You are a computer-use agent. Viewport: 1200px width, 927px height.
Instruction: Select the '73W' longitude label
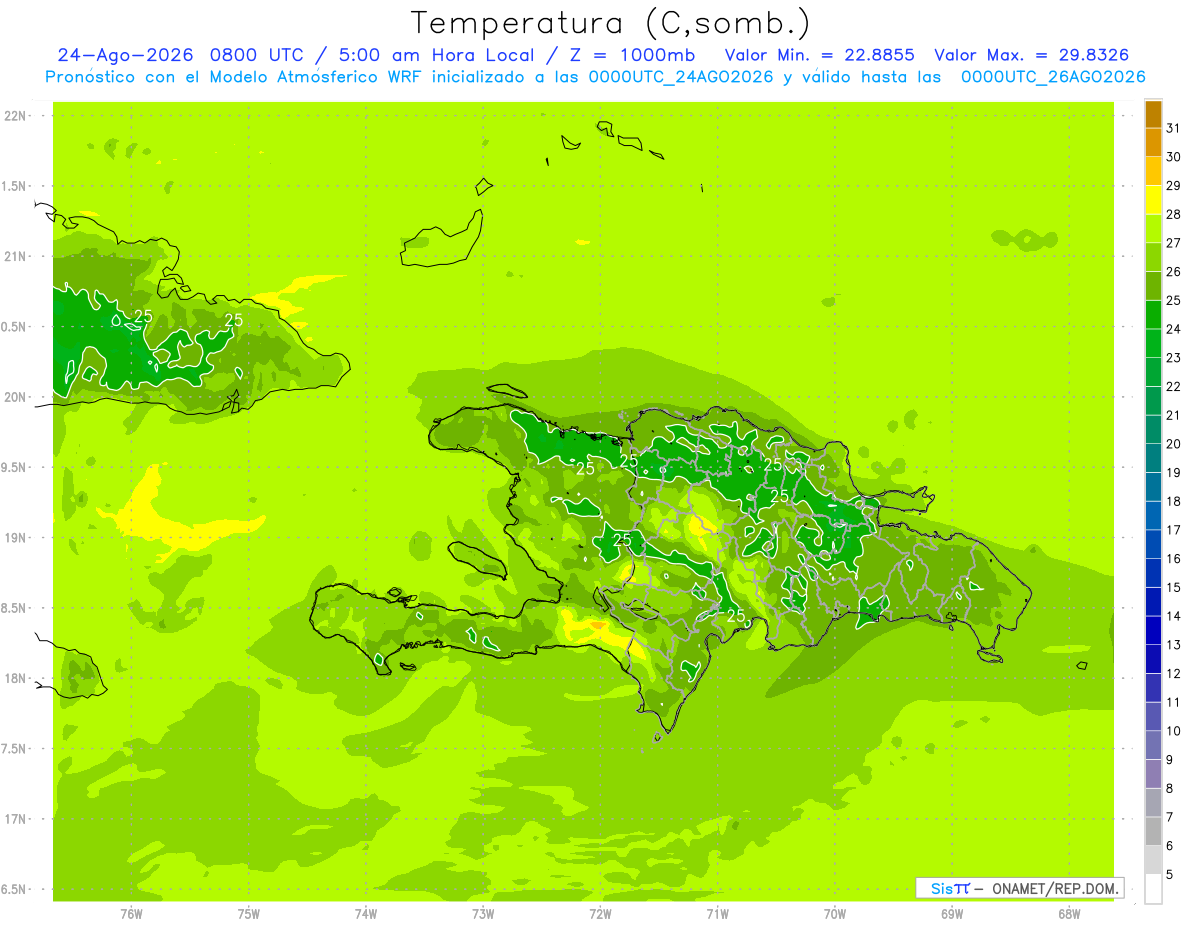coord(483,914)
